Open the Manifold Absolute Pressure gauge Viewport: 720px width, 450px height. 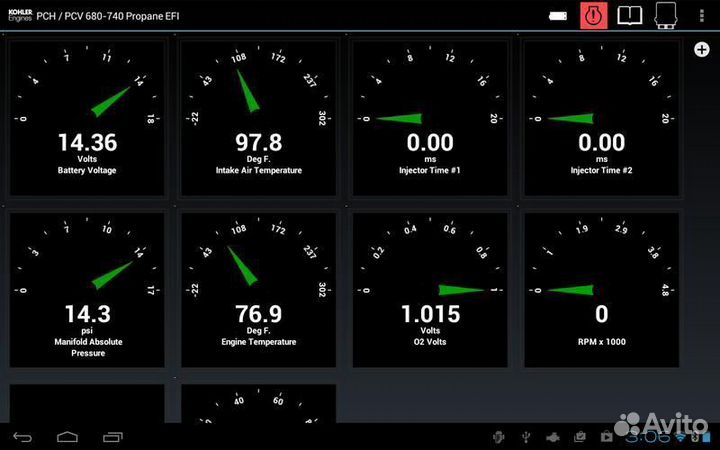pos(87,290)
